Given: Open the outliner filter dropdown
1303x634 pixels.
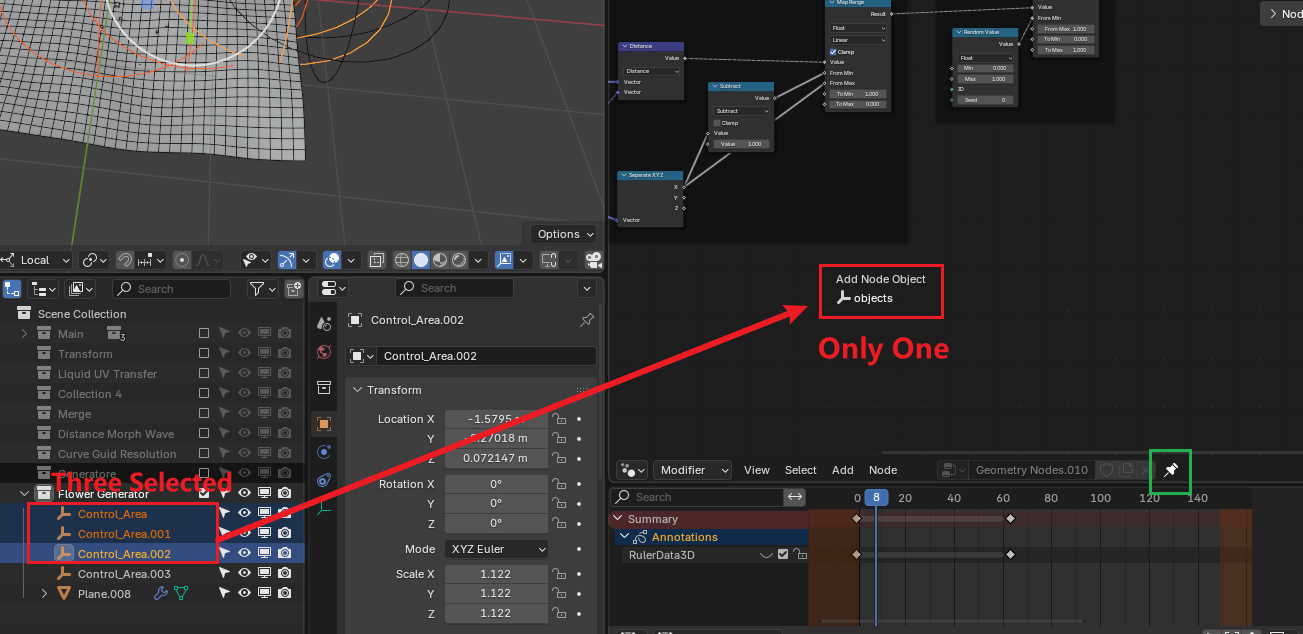Looking at the screenshot, I should pos(262,289).
